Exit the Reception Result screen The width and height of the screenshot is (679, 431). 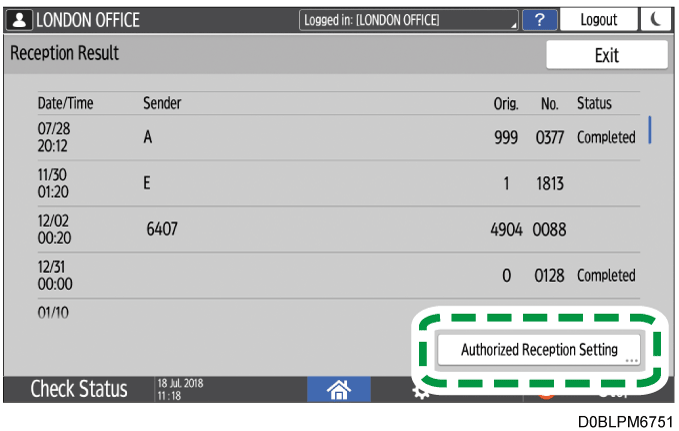tap(606, 55)
